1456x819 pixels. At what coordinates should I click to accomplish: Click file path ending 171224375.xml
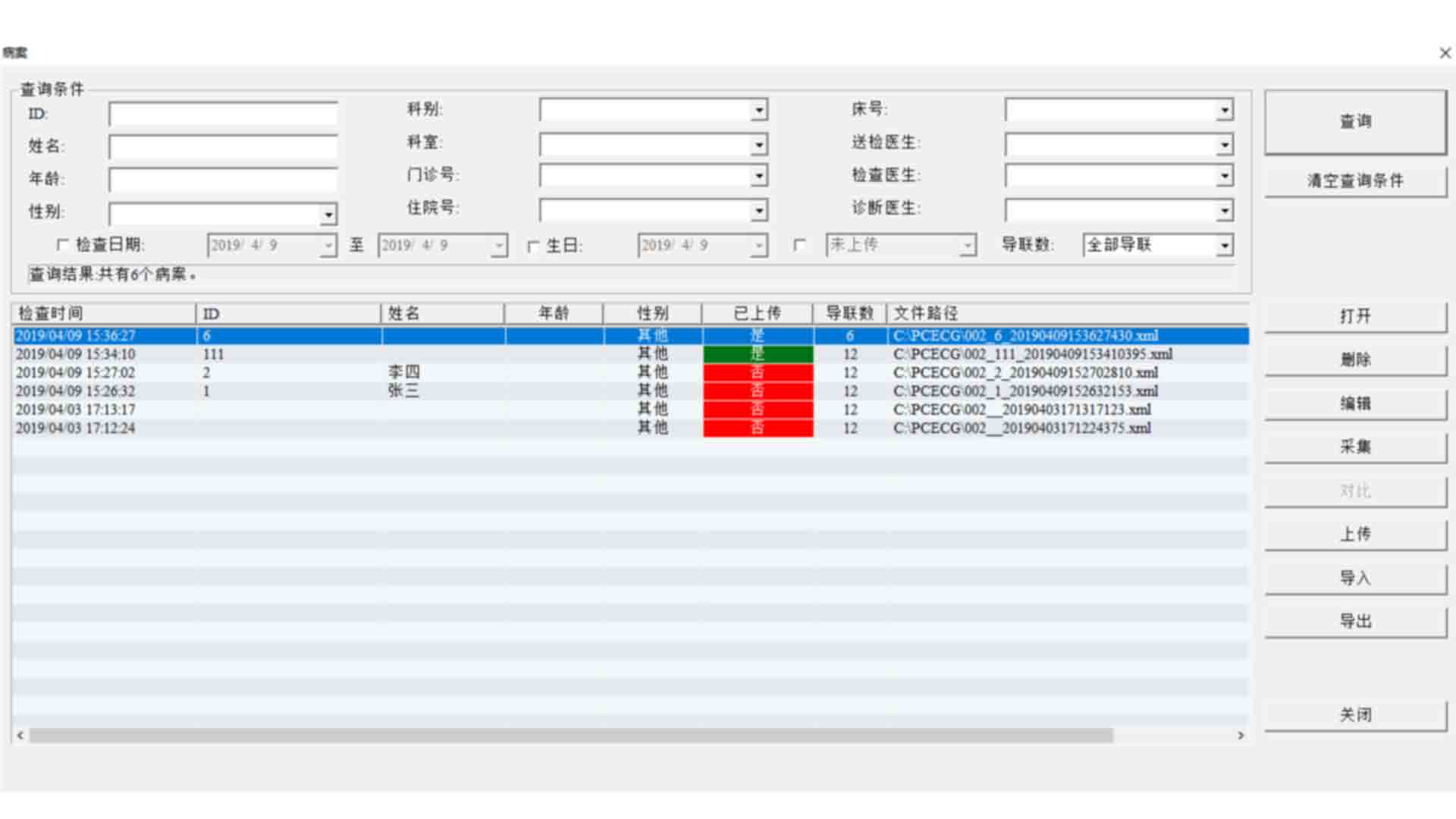coord(1022,428)
